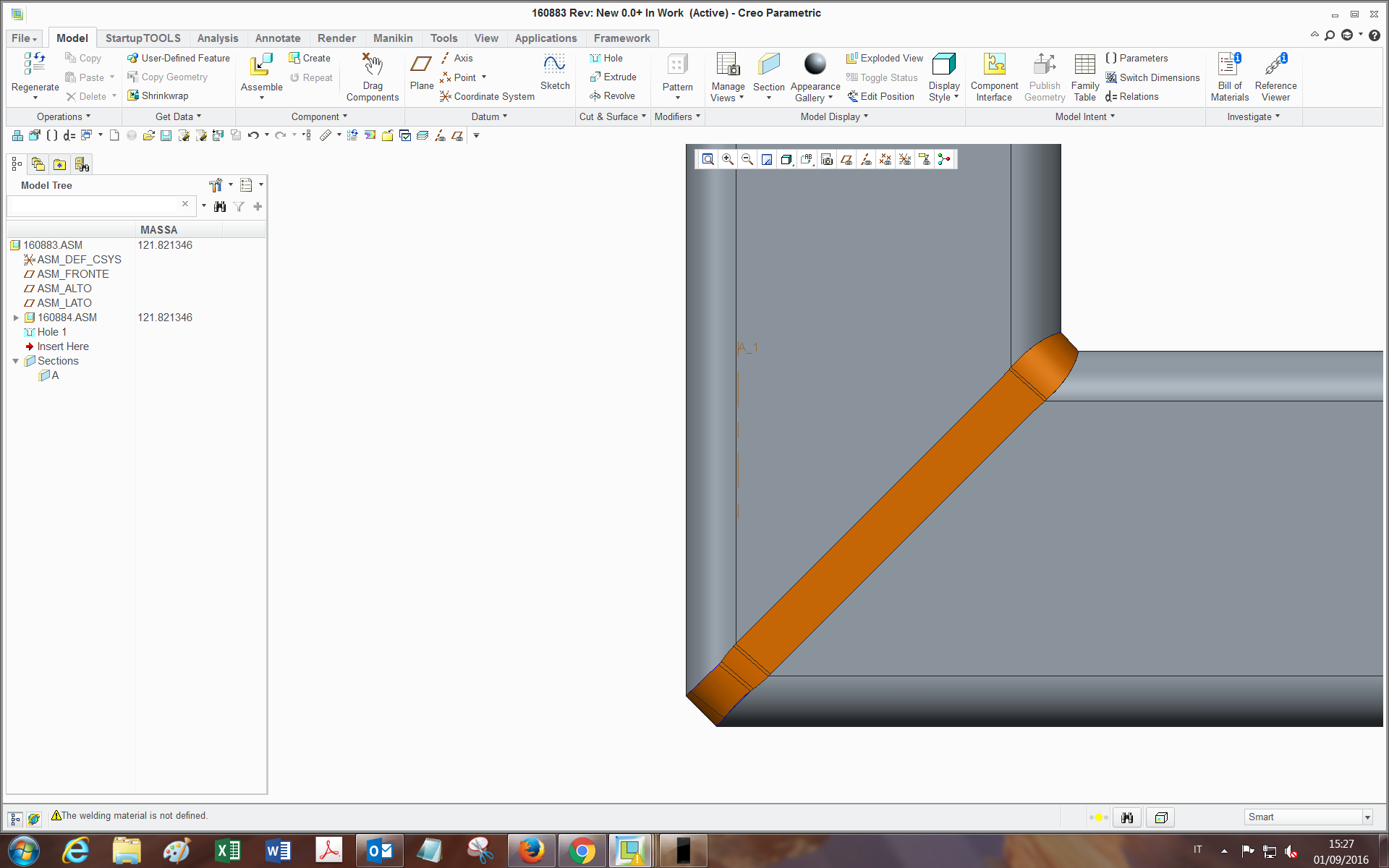This screenshot has width=1389, height=868.
Task: Open the Annotate ribbon tab
Action: click(277, 38)
